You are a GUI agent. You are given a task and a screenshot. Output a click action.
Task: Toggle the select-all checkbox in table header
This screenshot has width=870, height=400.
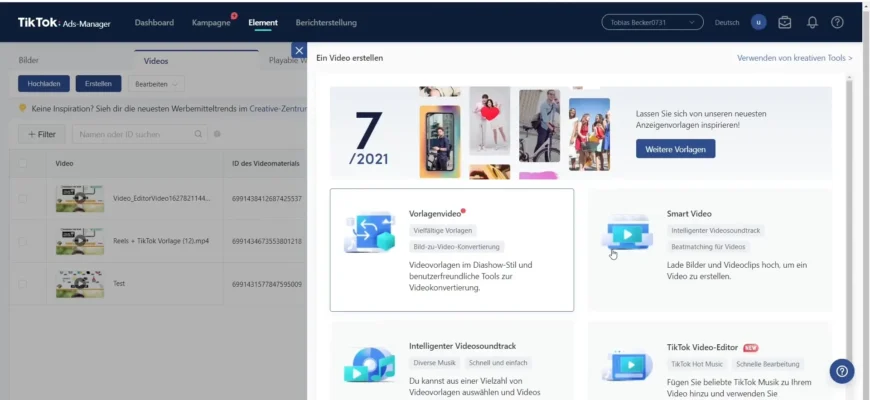click(23, 164)
